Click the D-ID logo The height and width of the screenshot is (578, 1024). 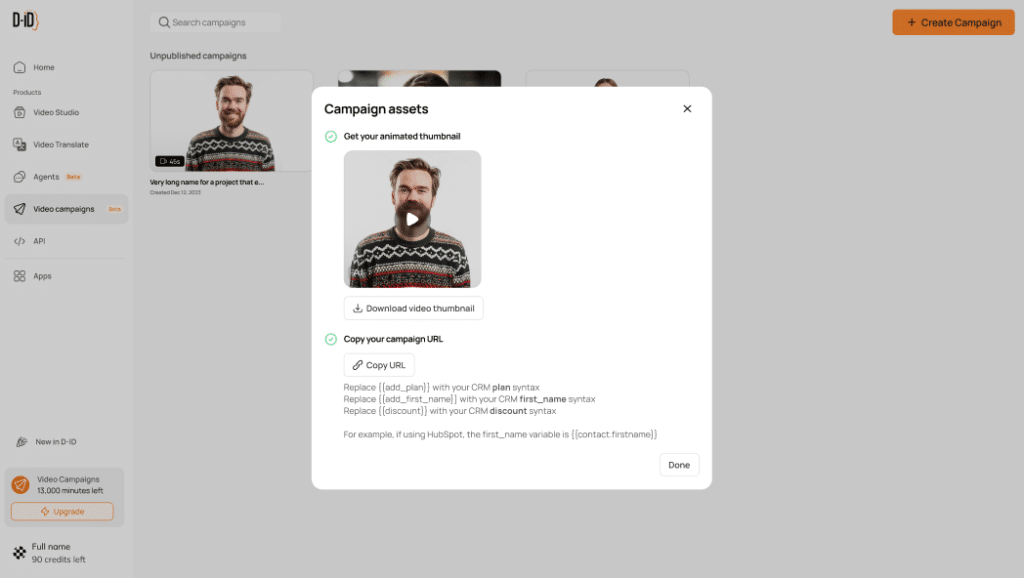(x=24, y=20)
